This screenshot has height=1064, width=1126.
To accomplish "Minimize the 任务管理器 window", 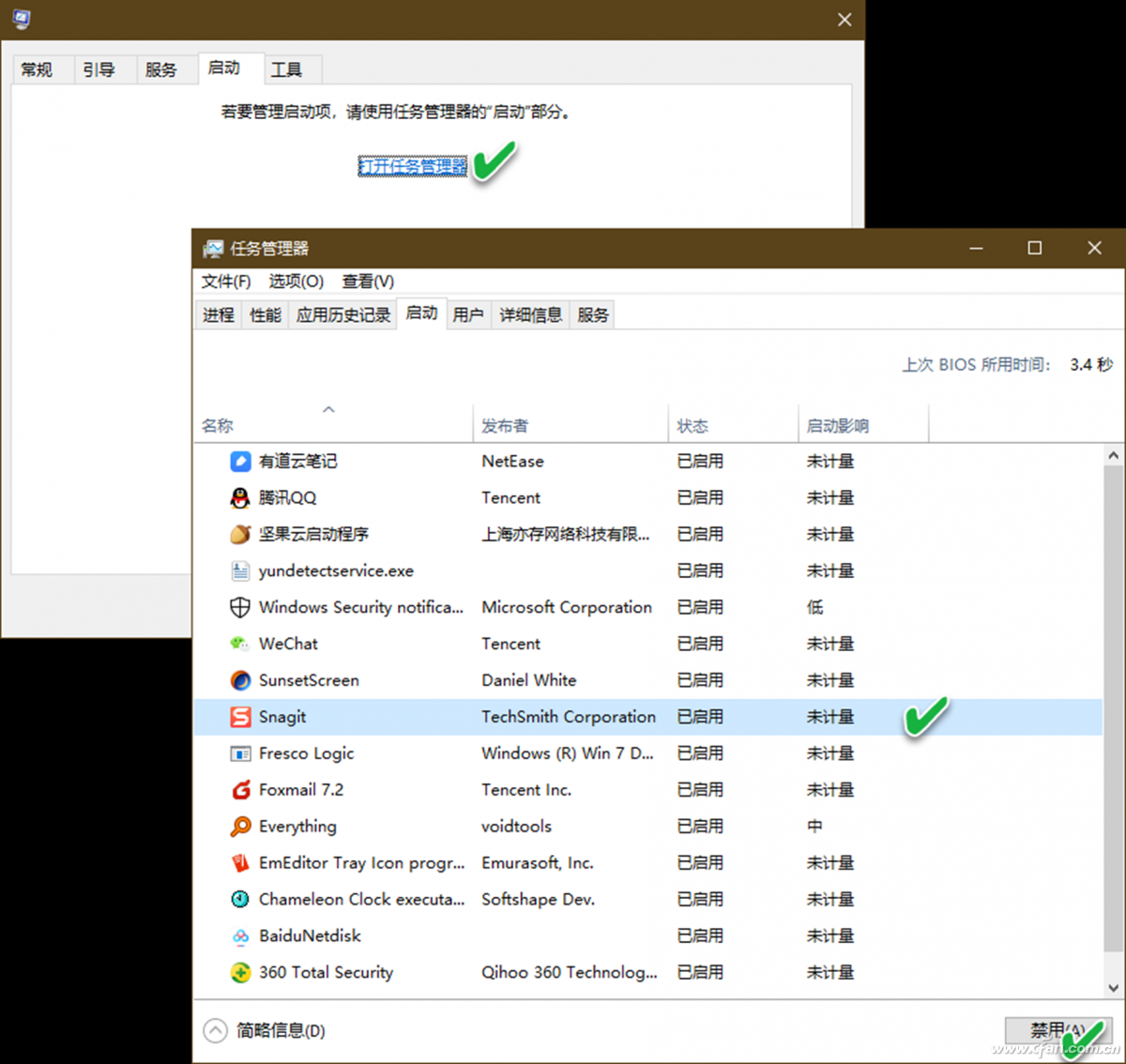I will (976, 248).
